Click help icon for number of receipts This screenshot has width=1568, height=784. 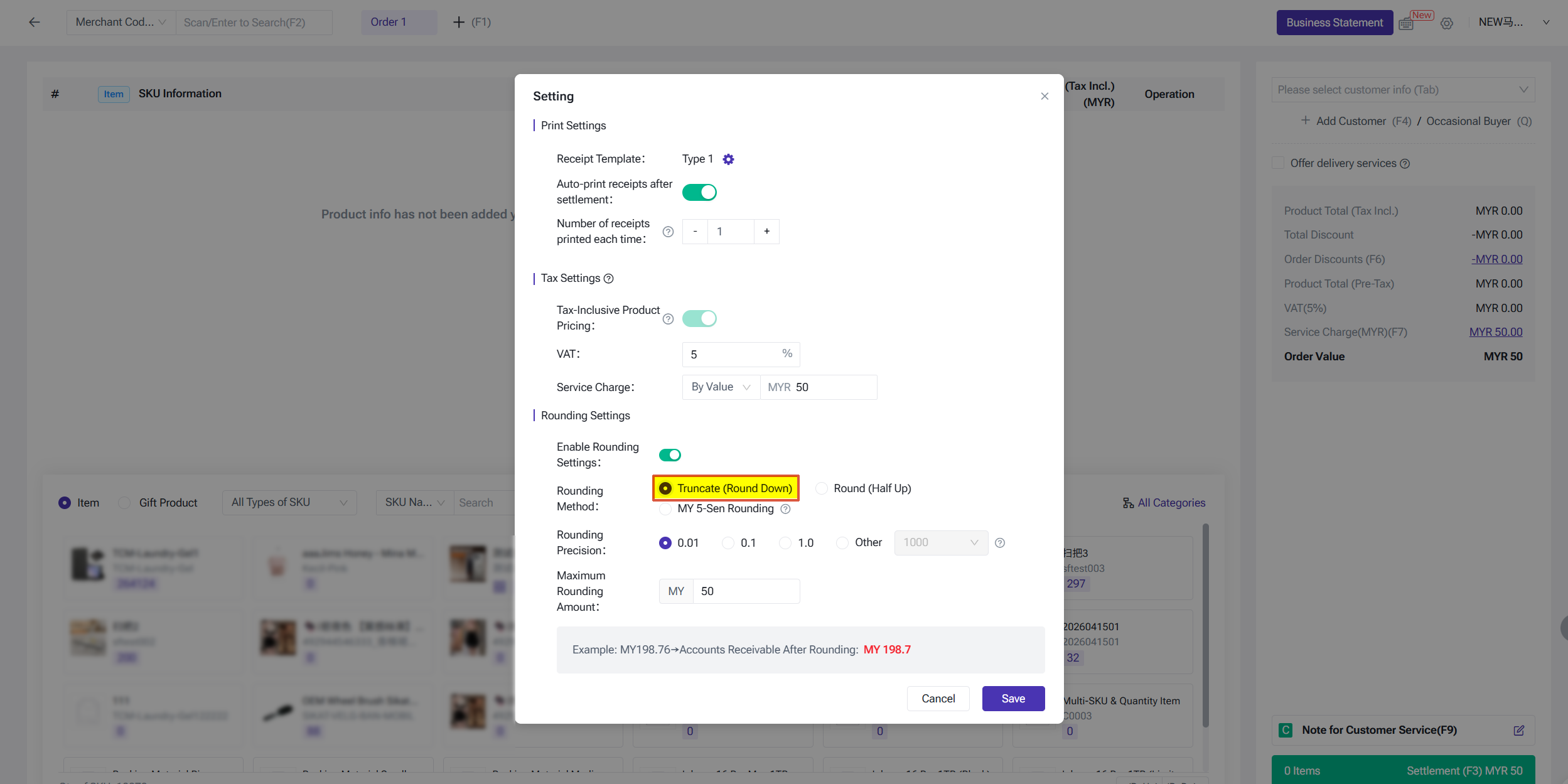pyautogui.click(x=669, y=232)
